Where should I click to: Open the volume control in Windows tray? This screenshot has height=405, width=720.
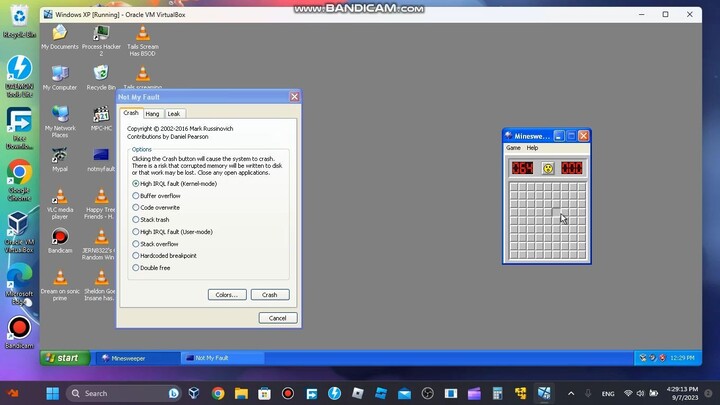click(x=641, y=394)
